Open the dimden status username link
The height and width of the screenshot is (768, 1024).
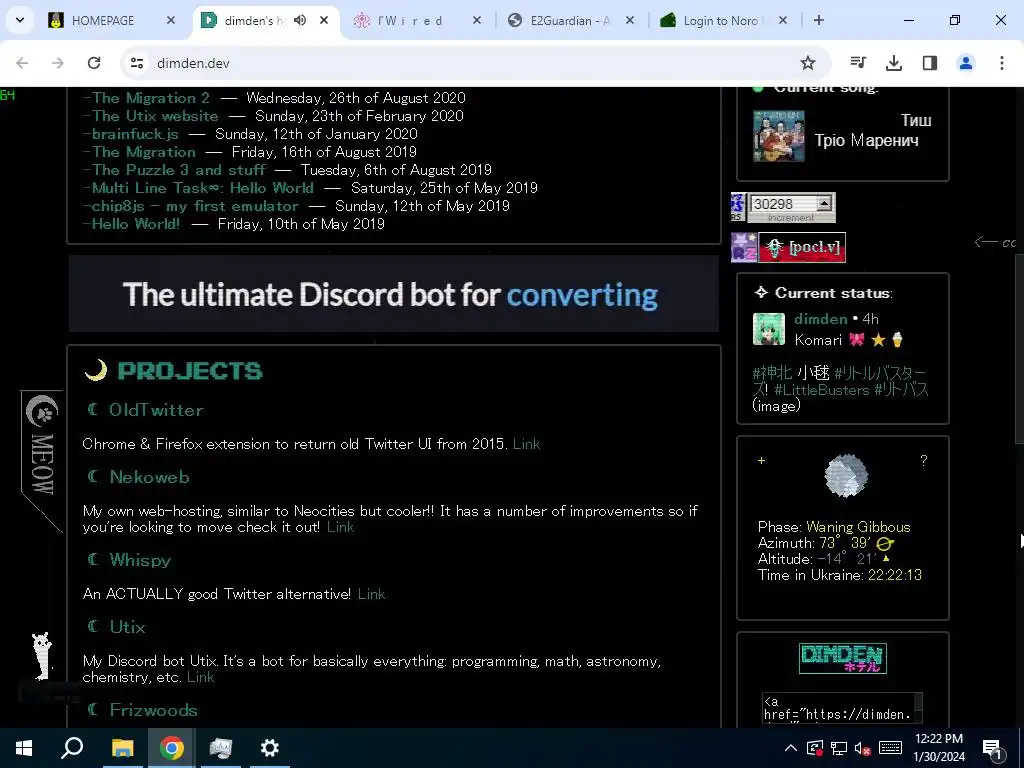tap(821, 319)
